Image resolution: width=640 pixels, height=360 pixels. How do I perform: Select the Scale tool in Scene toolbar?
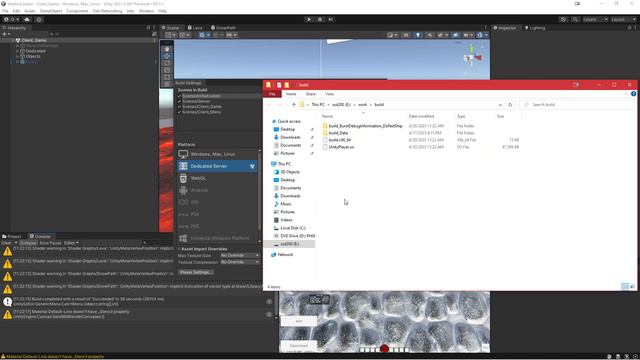[167, 70]
